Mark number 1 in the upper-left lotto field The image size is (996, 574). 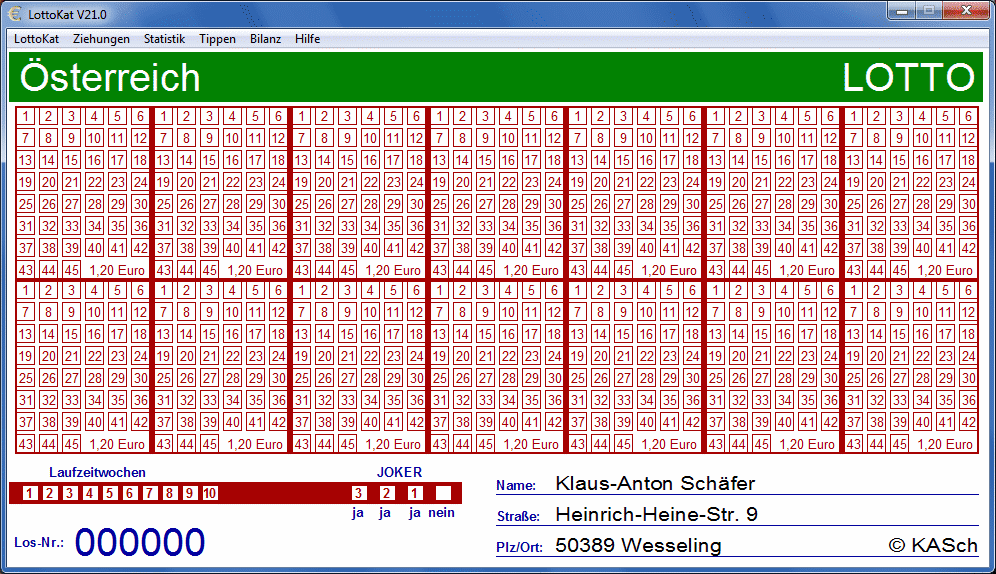pos(25,116)
